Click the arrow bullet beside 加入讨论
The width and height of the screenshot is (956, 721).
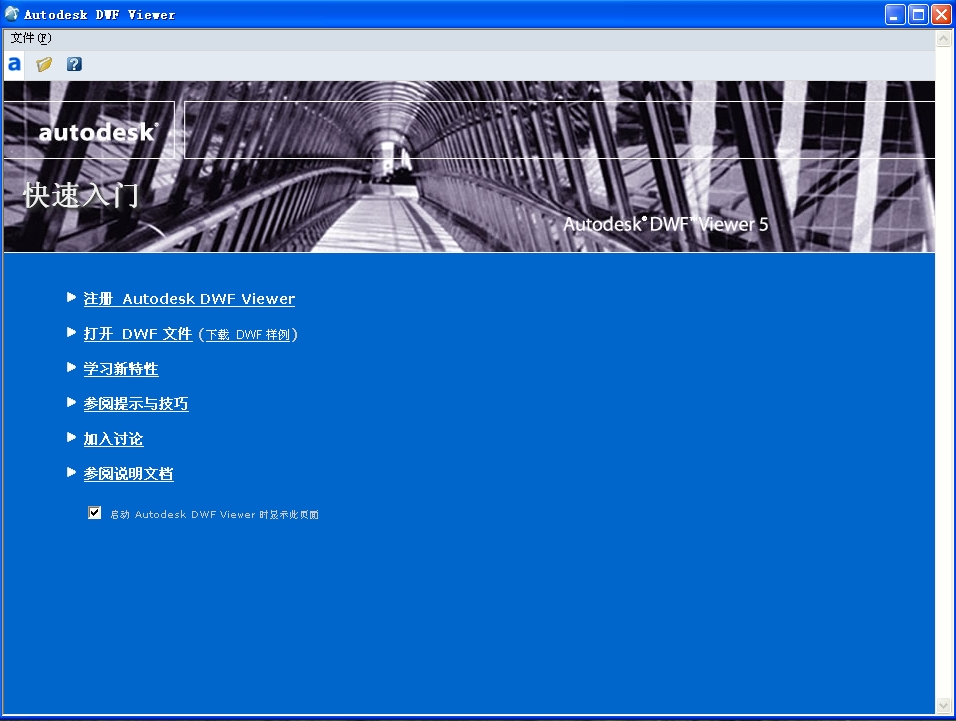click(x=71, y=437)
